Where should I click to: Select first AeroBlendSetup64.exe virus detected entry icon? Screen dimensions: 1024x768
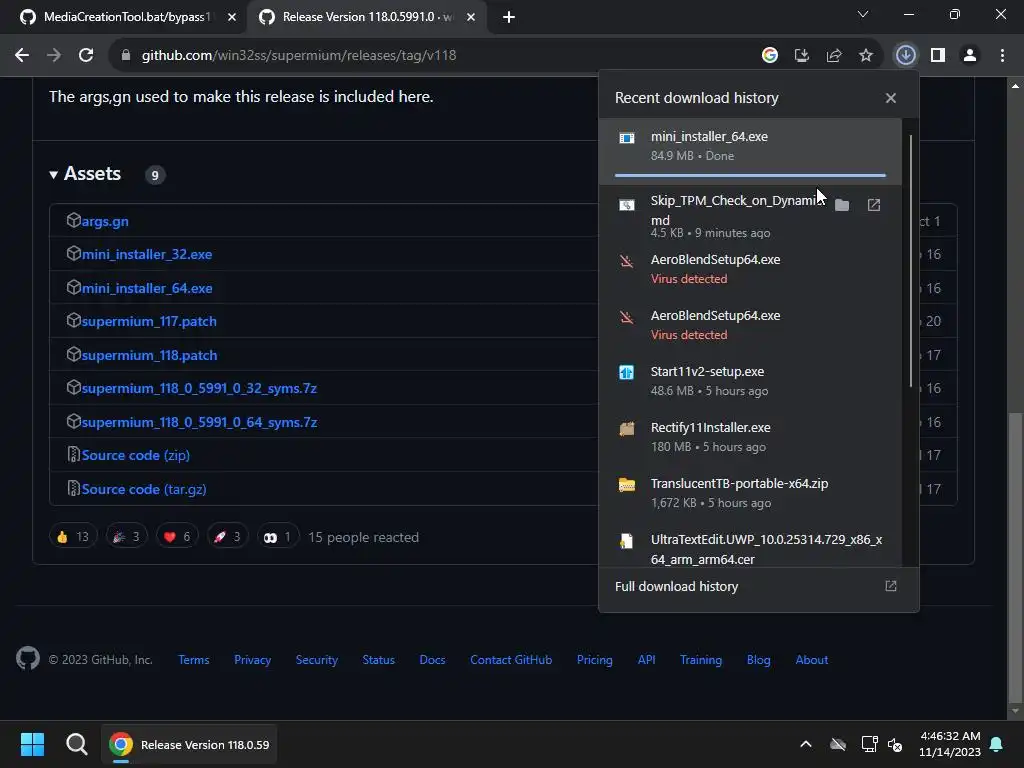point(626,262)
